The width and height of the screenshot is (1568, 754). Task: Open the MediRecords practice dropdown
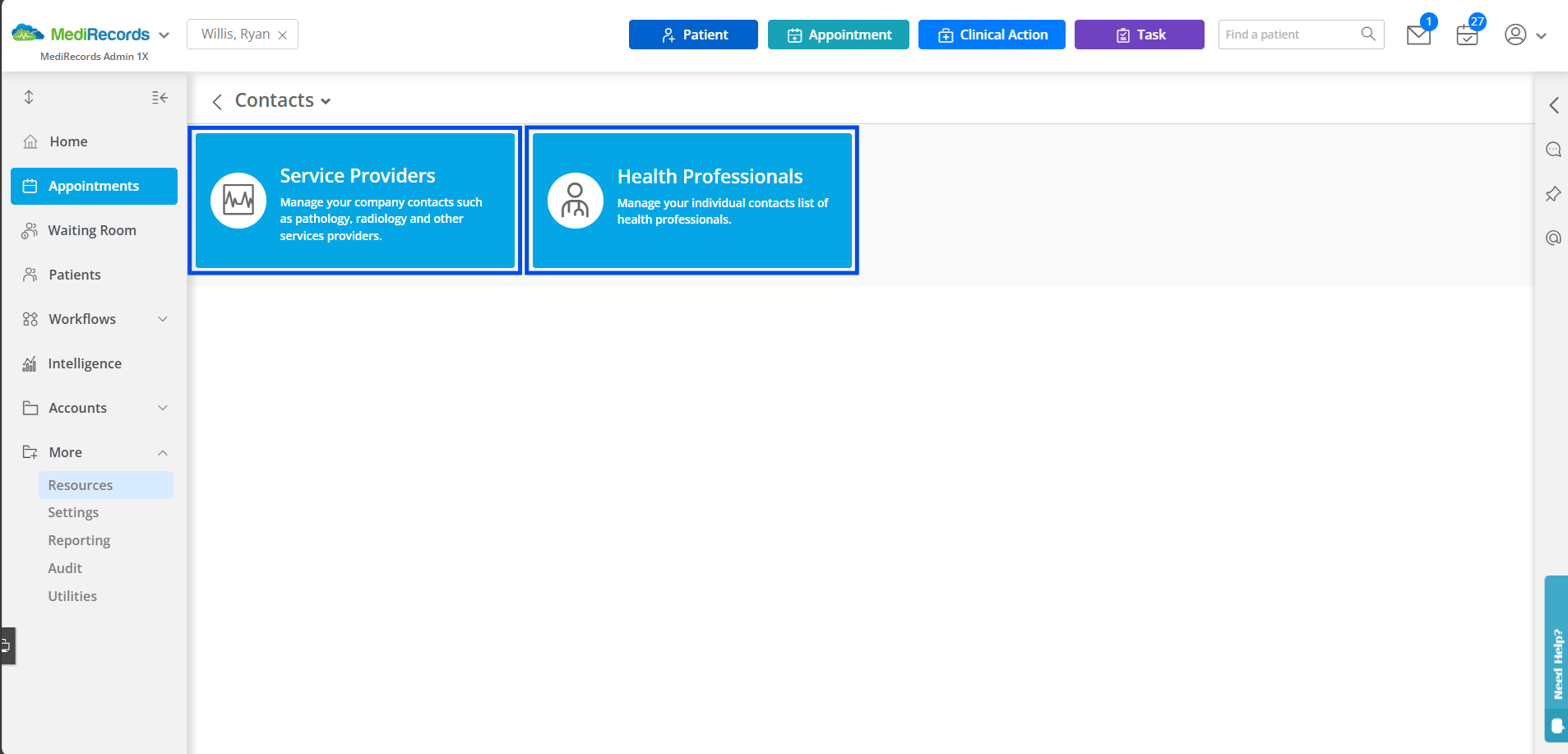[x=164, y=35]
